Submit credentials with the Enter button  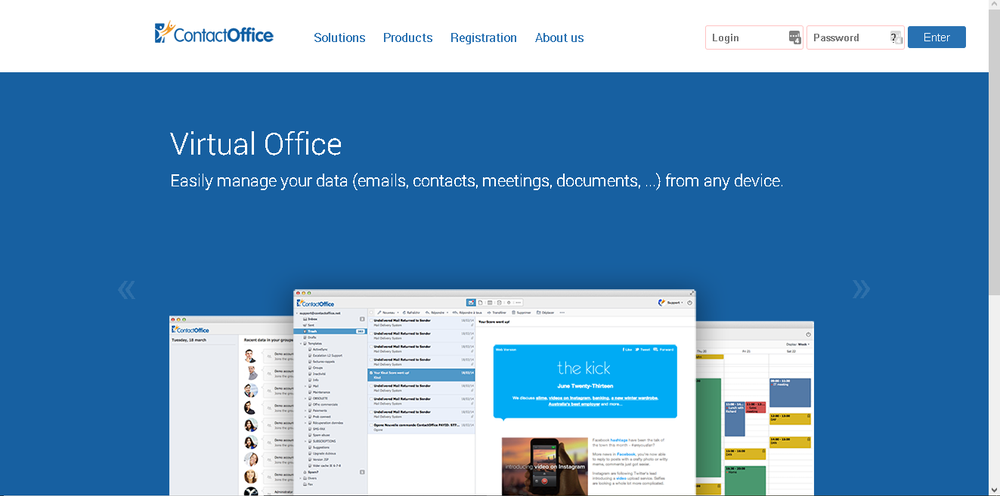coord(936,37)
